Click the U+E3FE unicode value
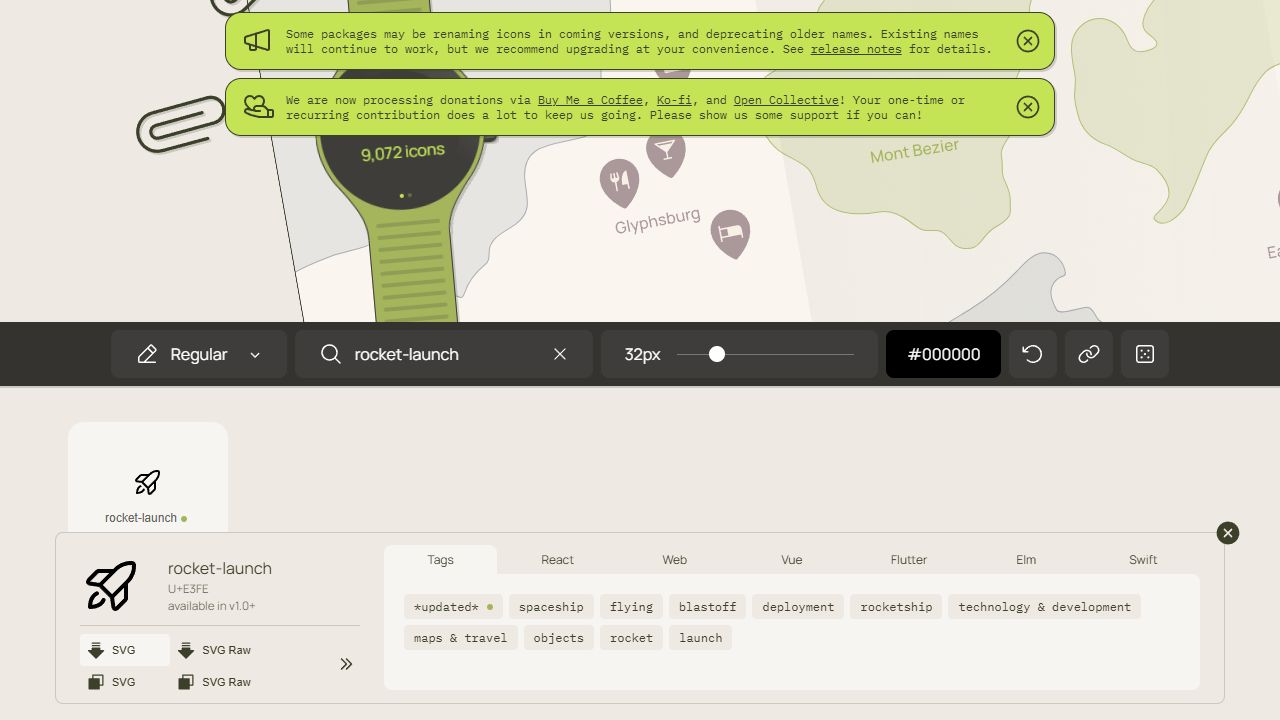 point(188,589)
